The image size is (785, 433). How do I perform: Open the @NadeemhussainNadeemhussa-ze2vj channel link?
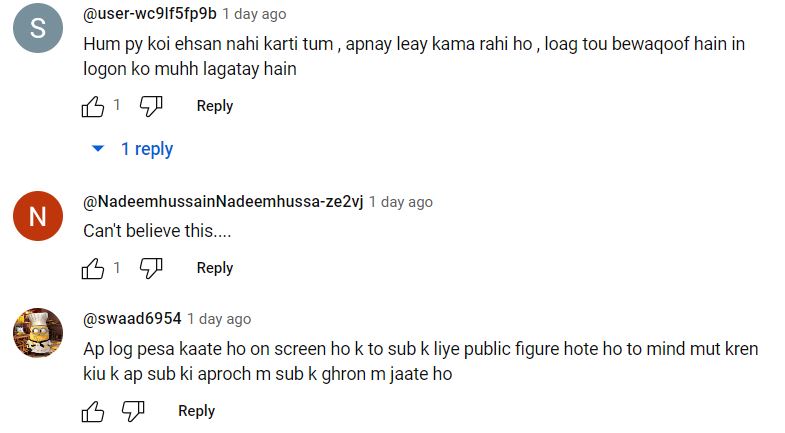point(223,202)
